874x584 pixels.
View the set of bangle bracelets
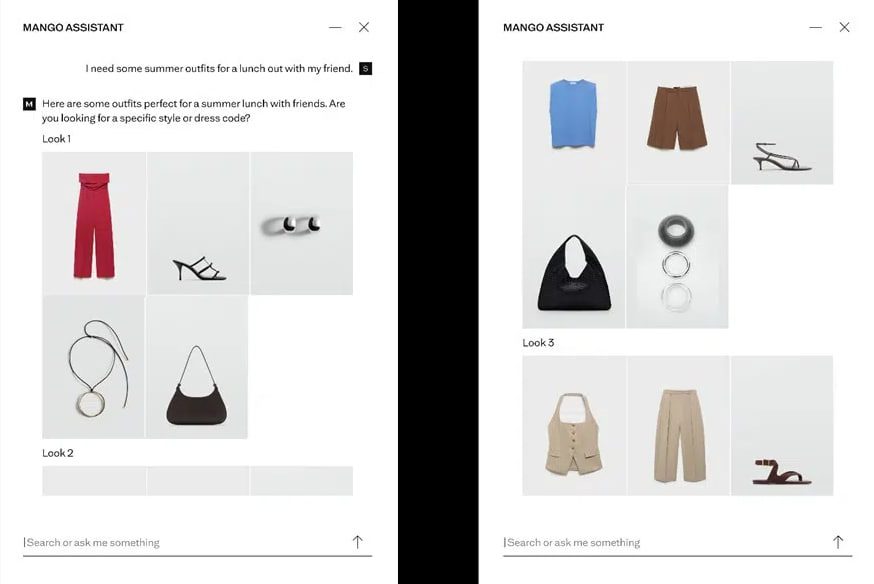(x=677, y=257)
